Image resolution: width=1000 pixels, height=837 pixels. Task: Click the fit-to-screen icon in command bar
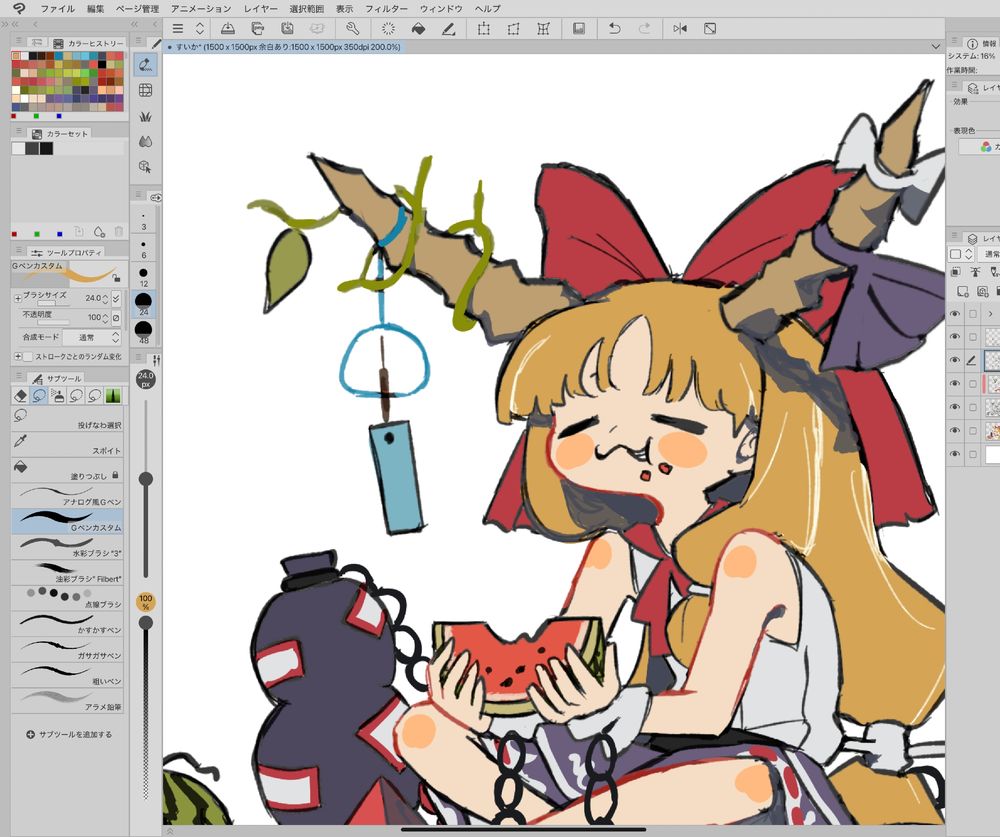click(710, 29)
